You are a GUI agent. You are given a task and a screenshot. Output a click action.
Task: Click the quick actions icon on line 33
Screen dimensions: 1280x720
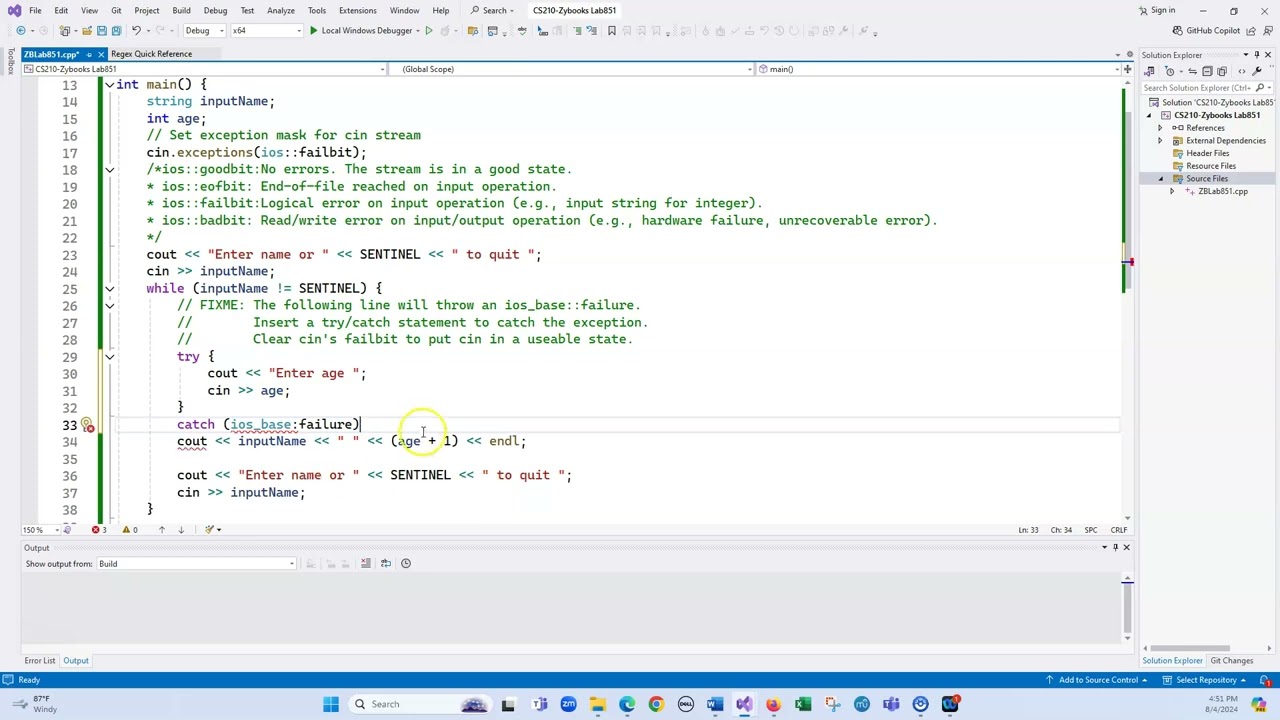(x=88, y=425)
